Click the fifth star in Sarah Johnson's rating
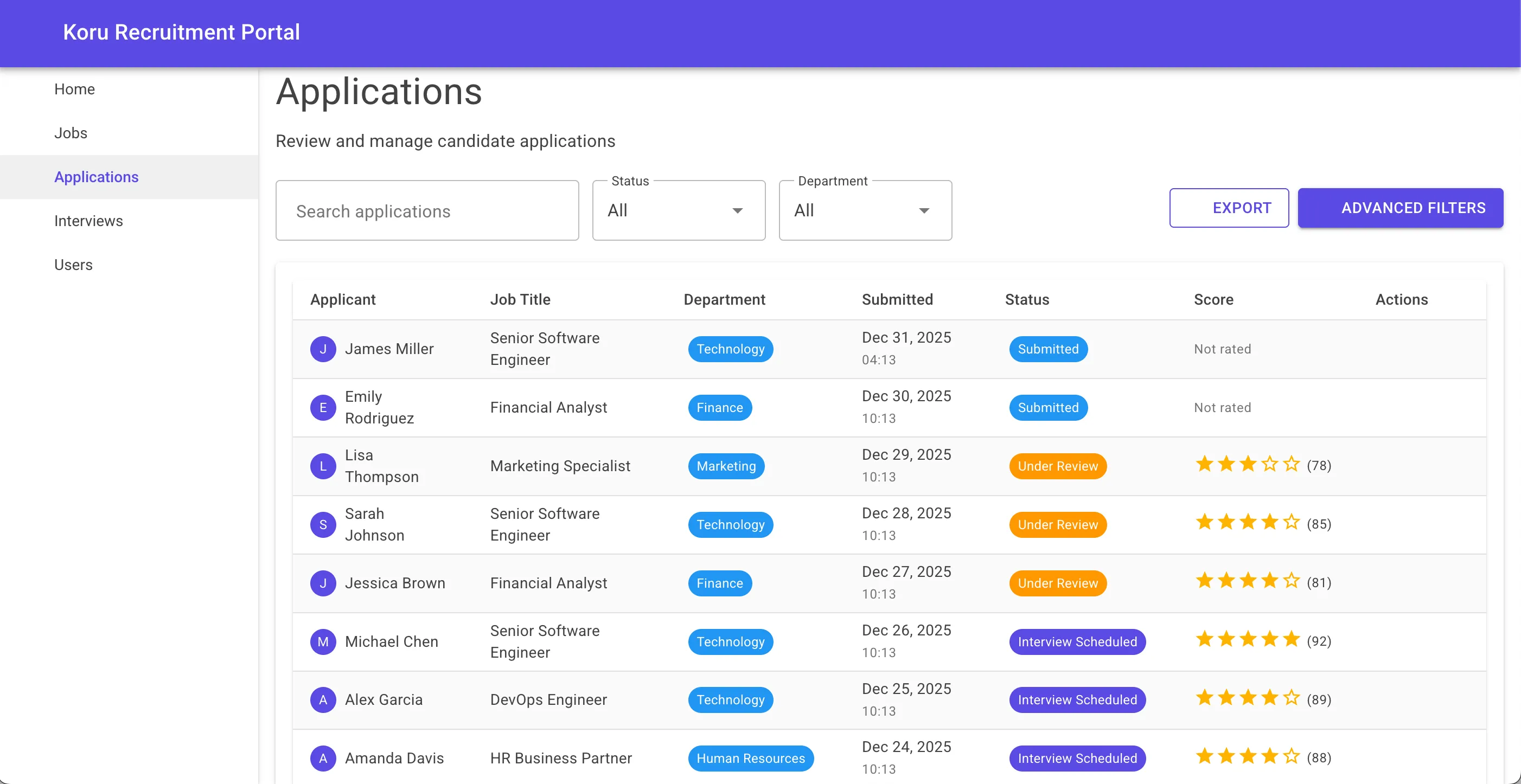1521x784 pixels. click(x=1292, y=522)
